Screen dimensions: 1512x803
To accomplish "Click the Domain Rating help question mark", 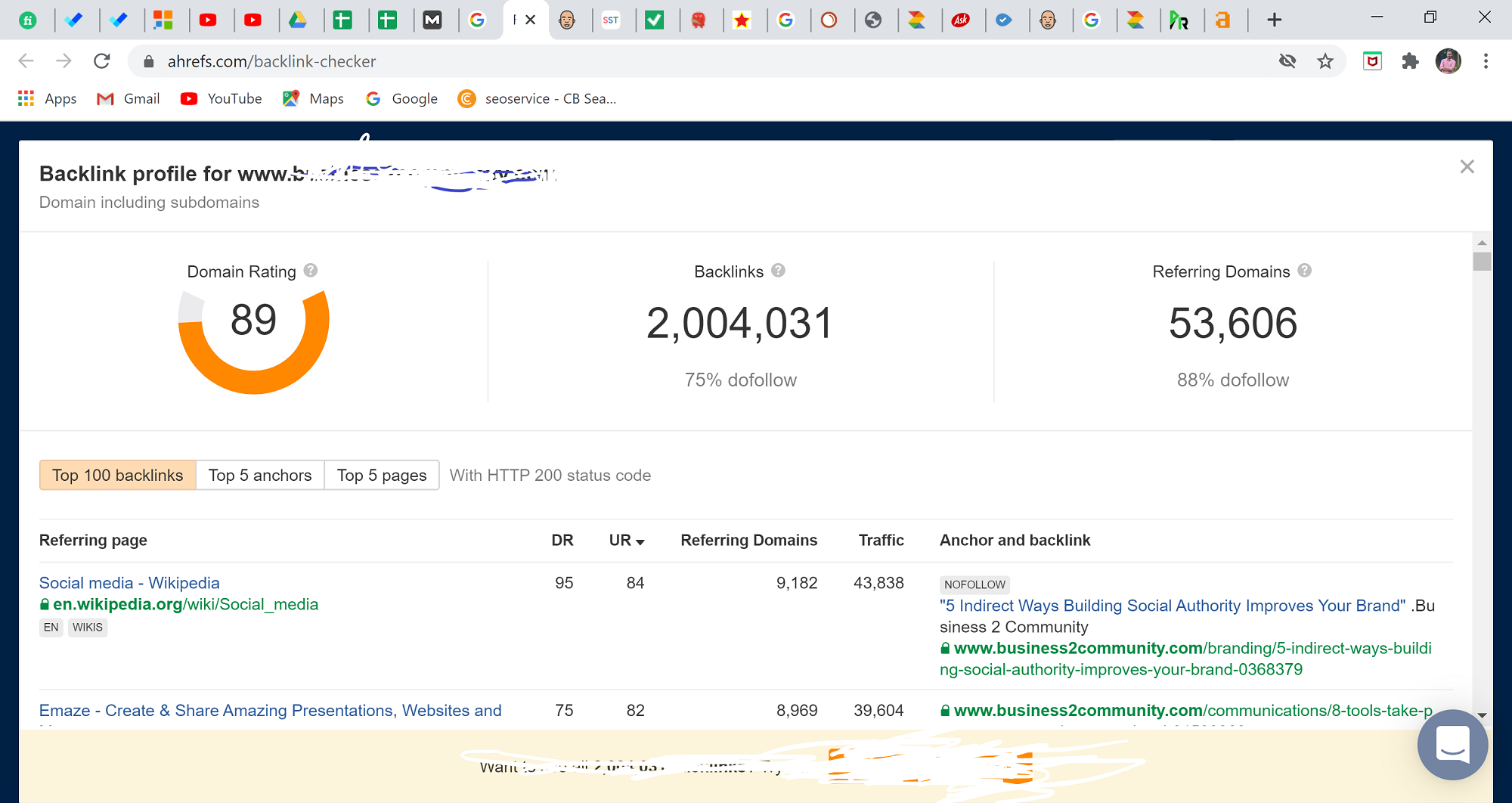I will (310, 271).
